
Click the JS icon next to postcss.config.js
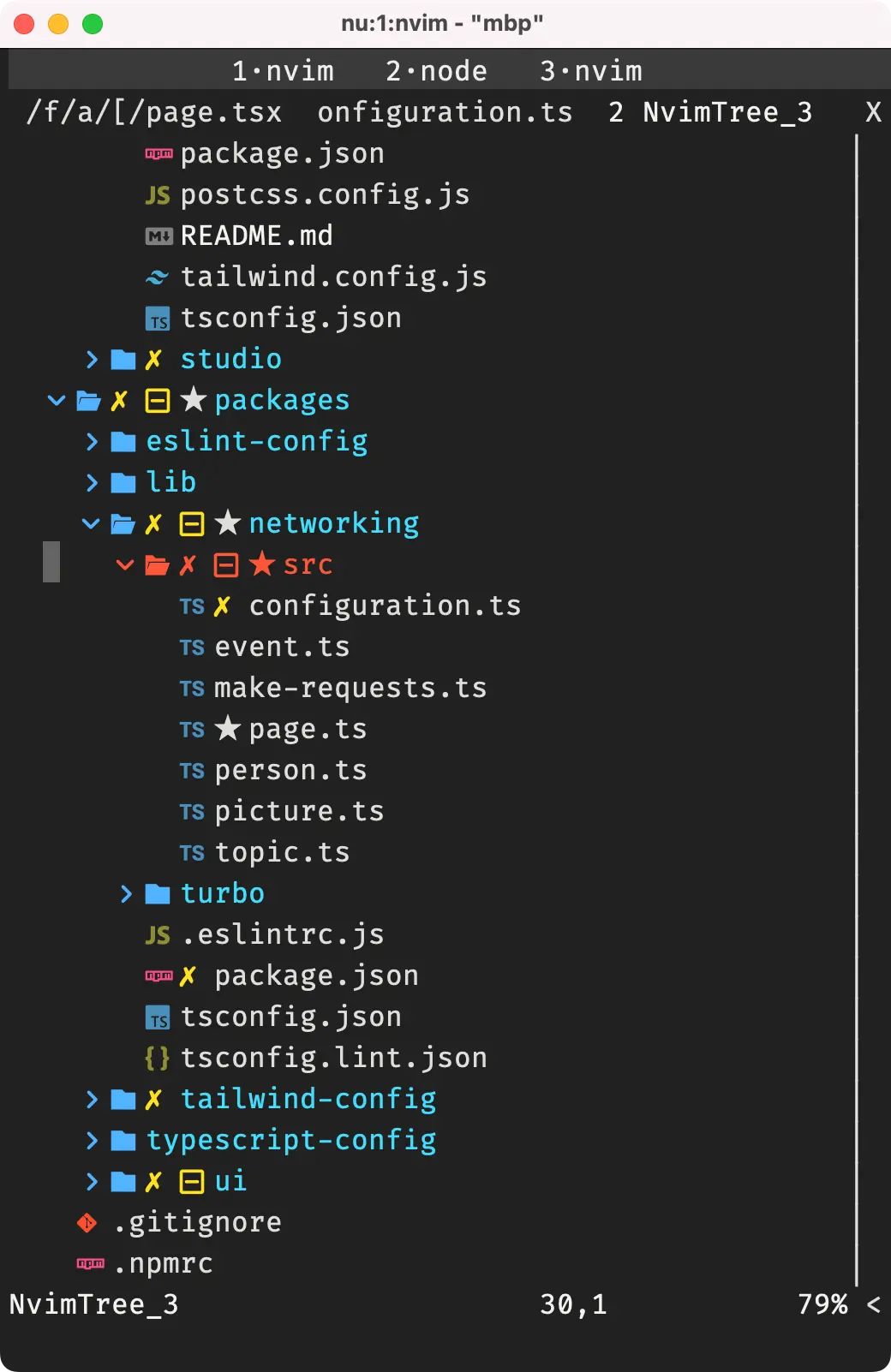pos(158,195)
